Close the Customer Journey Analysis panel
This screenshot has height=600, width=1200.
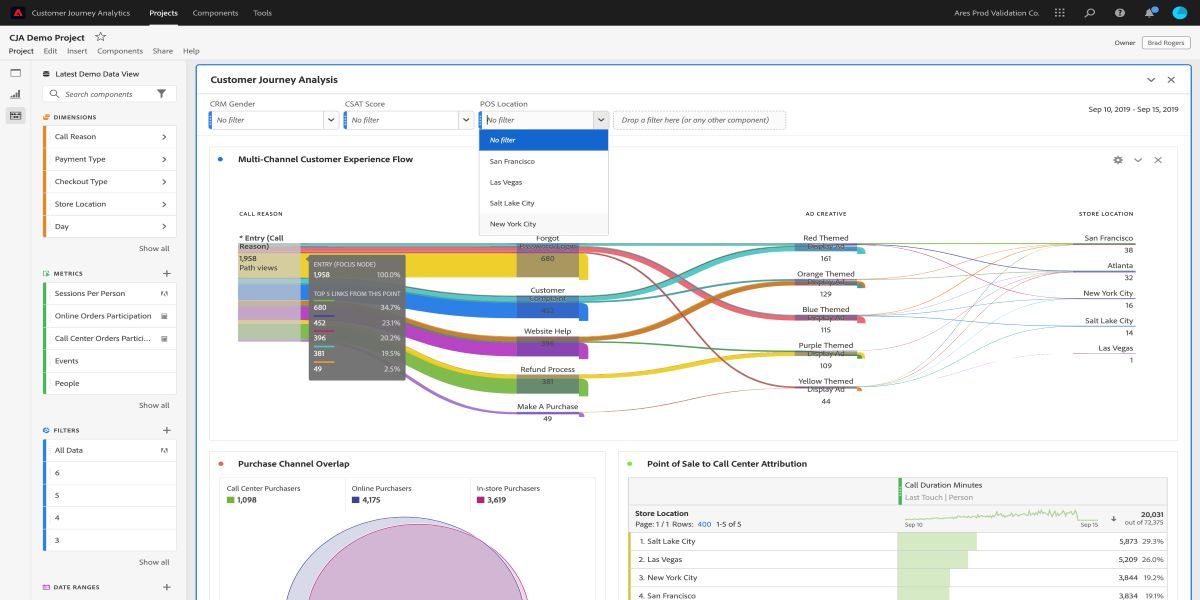pos(1171,80)
